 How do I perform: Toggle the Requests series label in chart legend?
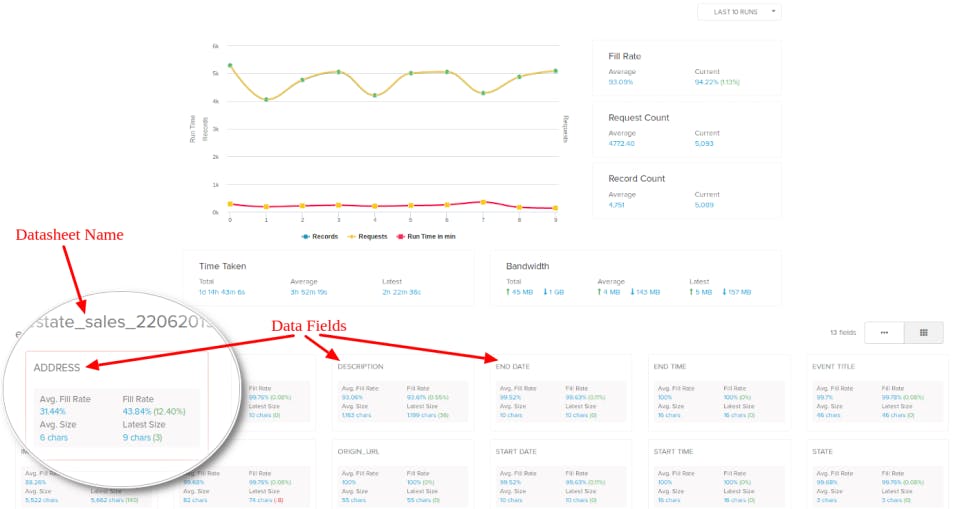point(373,236)
